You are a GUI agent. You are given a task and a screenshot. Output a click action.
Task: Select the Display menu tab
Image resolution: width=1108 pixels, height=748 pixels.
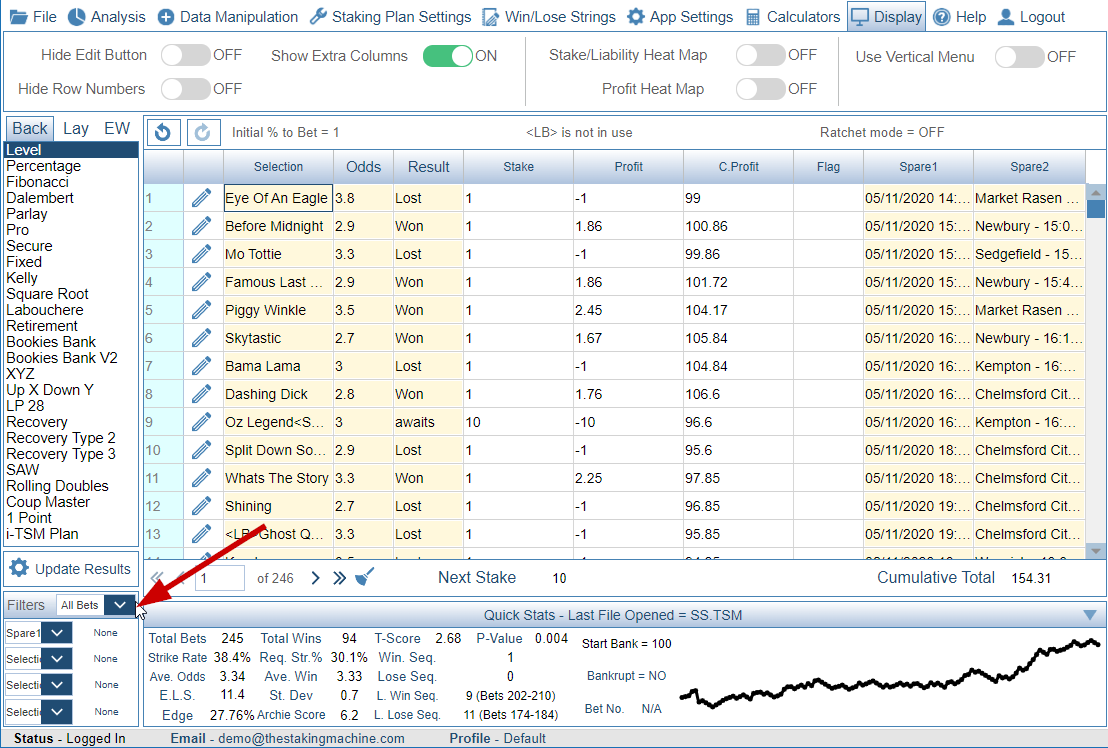pos(887,17)
